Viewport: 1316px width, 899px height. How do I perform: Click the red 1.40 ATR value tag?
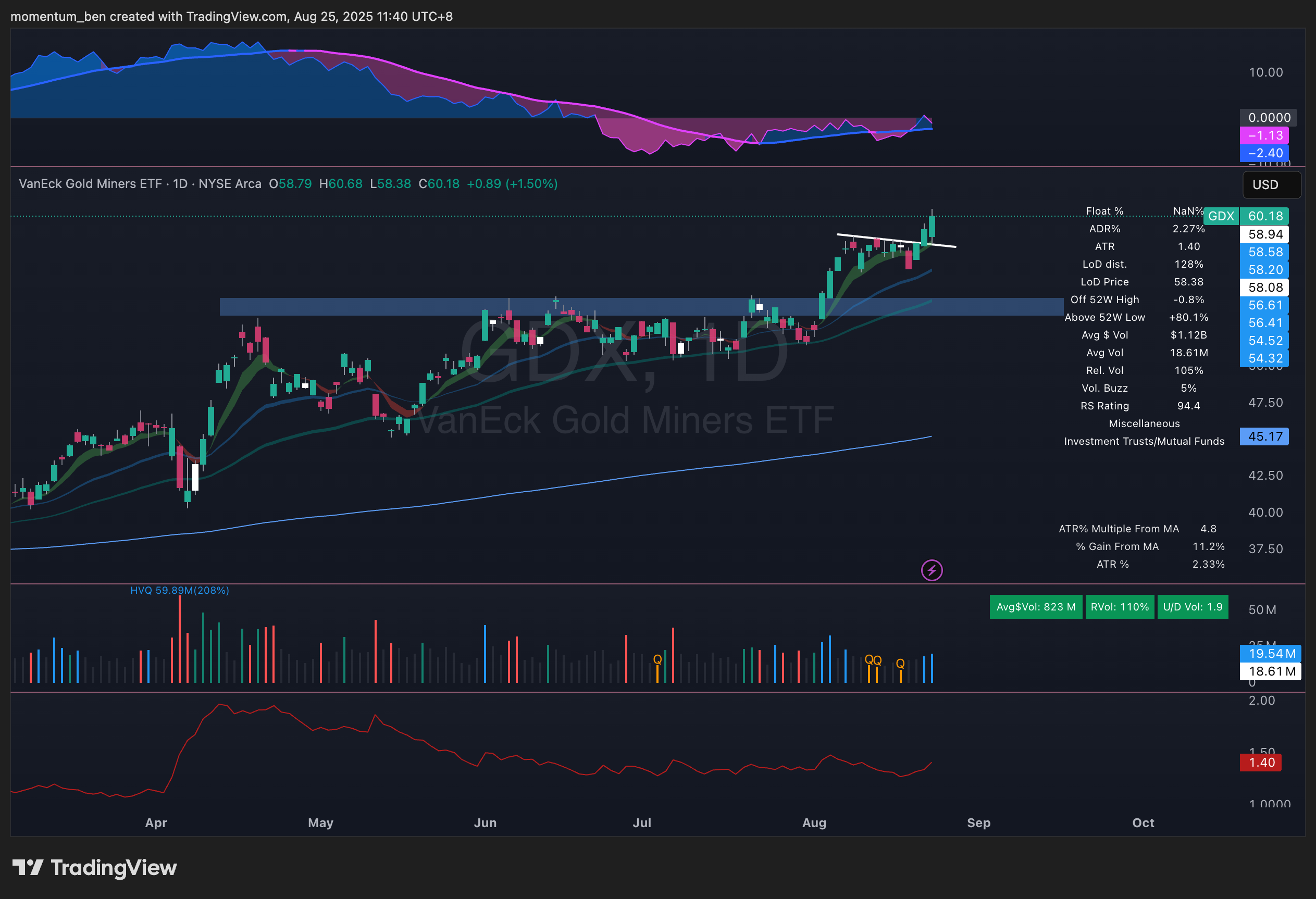click(1260, 763)
